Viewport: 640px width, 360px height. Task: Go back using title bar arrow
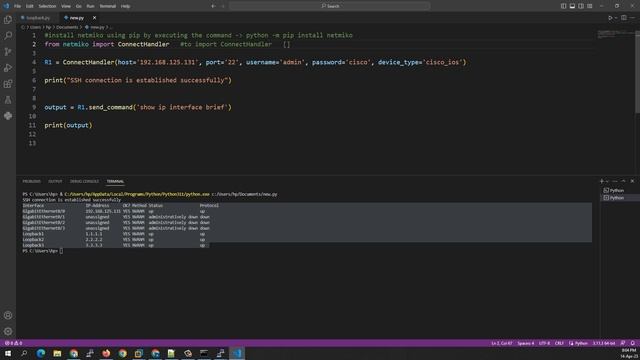click(213, 6)
